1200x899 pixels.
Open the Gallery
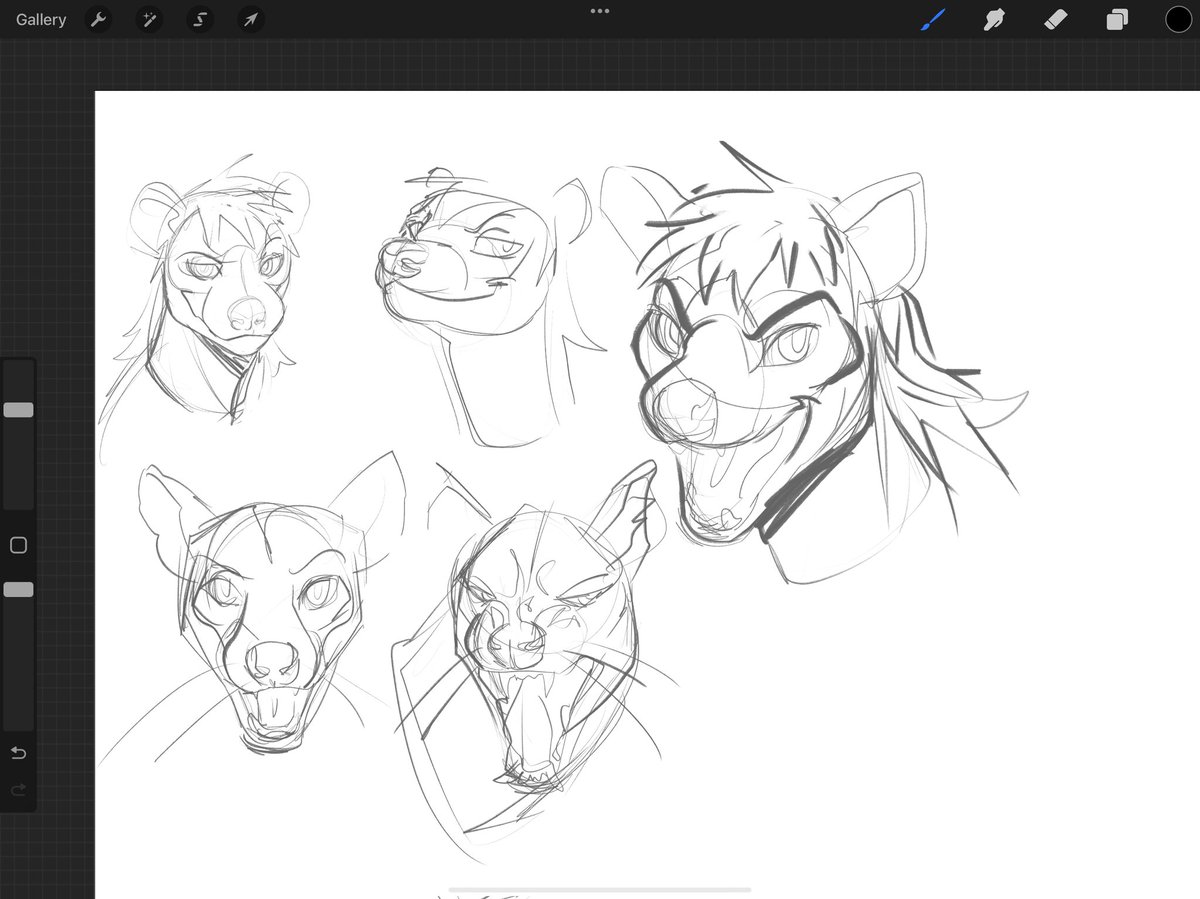click(x=41, y=20)
